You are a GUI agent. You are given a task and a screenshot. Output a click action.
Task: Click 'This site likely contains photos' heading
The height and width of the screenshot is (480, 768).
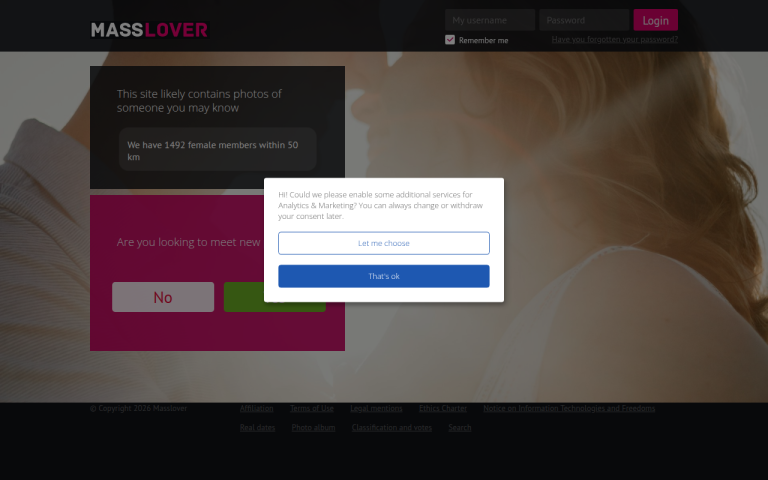coord(199,100)
